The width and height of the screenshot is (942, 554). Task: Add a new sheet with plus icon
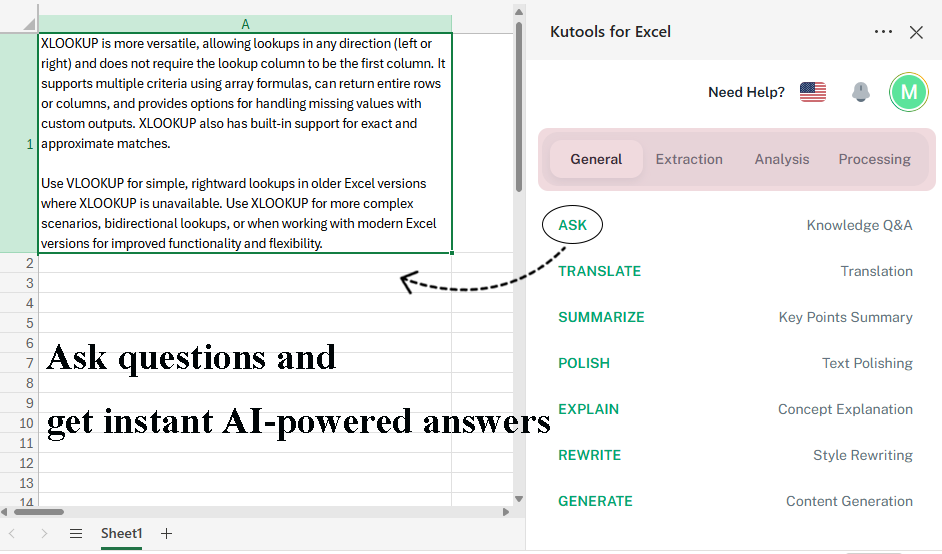pos(166,533)
